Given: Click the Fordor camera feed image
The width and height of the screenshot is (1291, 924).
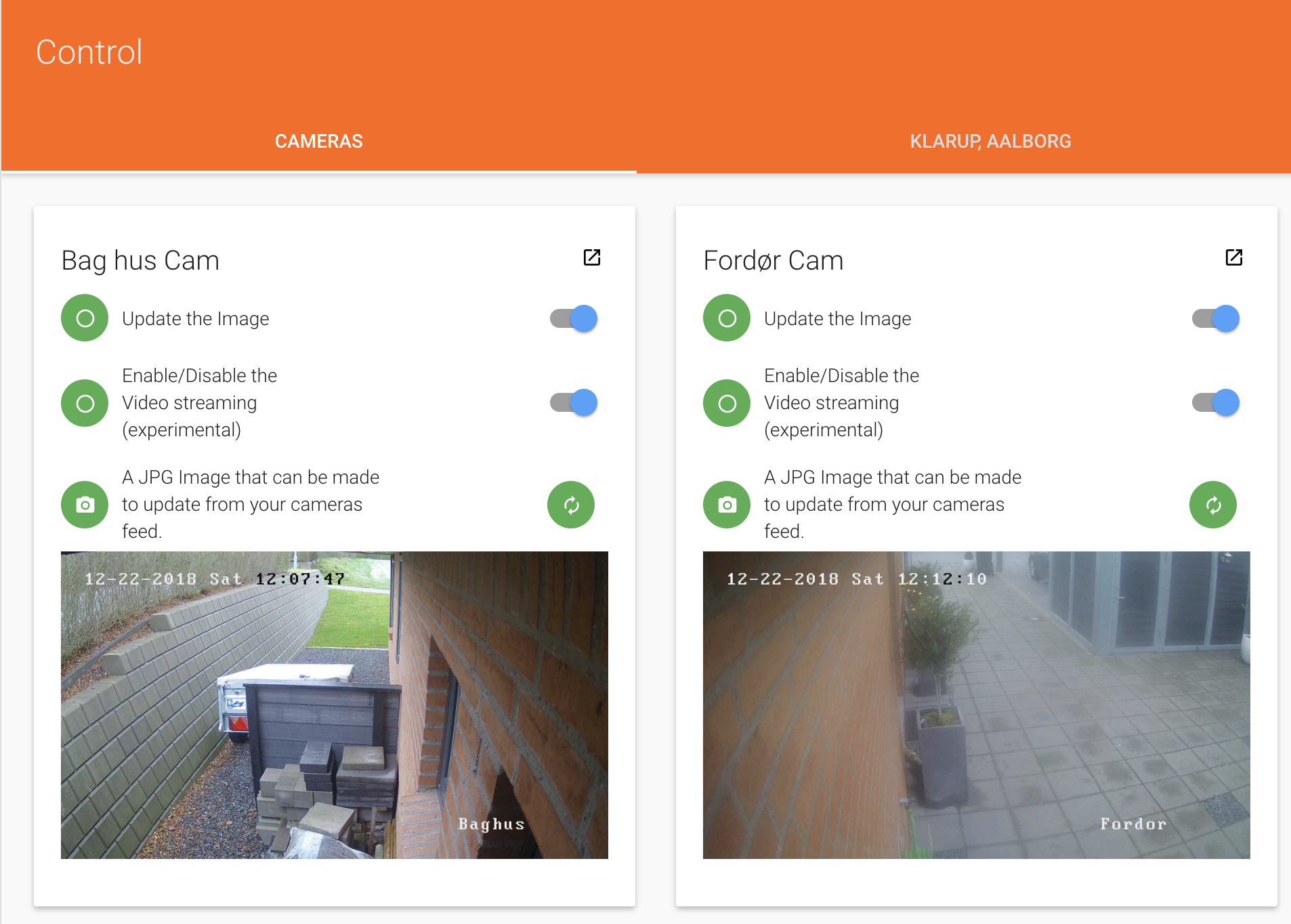Looking at the screenshot, I should point(976,705).
